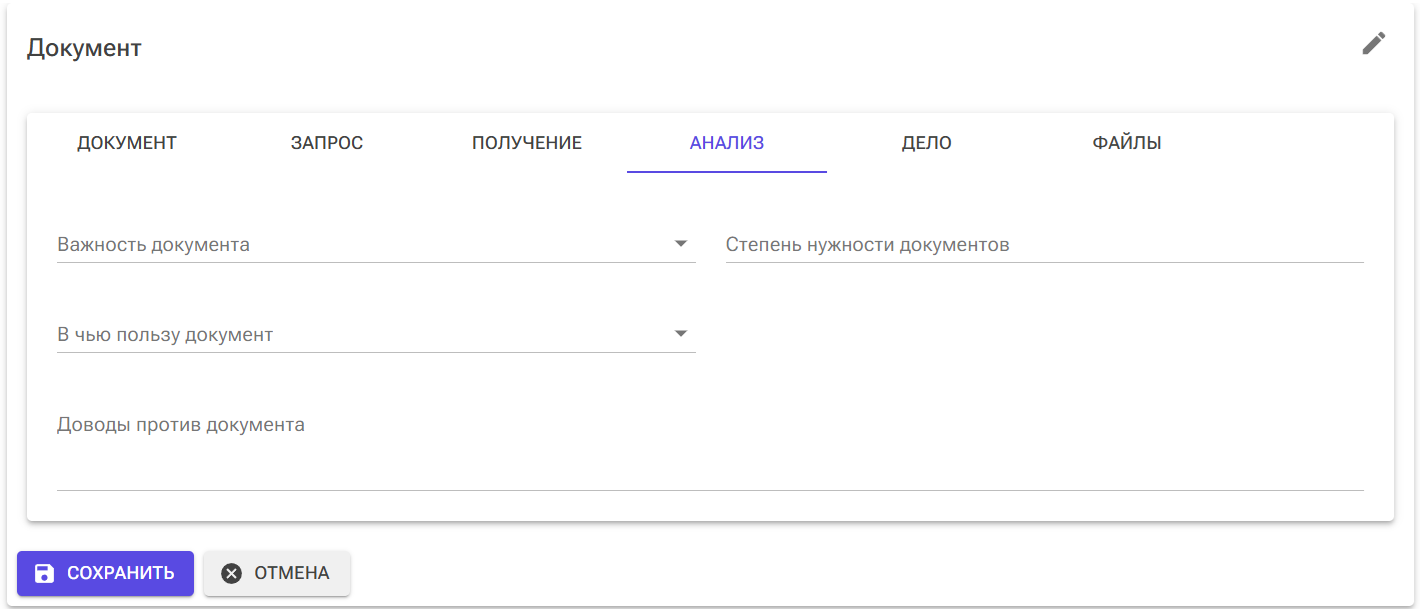Click the circled X cancel icon
The width and height of the screenshot is (1420, 609).
[x=231, y=573]
